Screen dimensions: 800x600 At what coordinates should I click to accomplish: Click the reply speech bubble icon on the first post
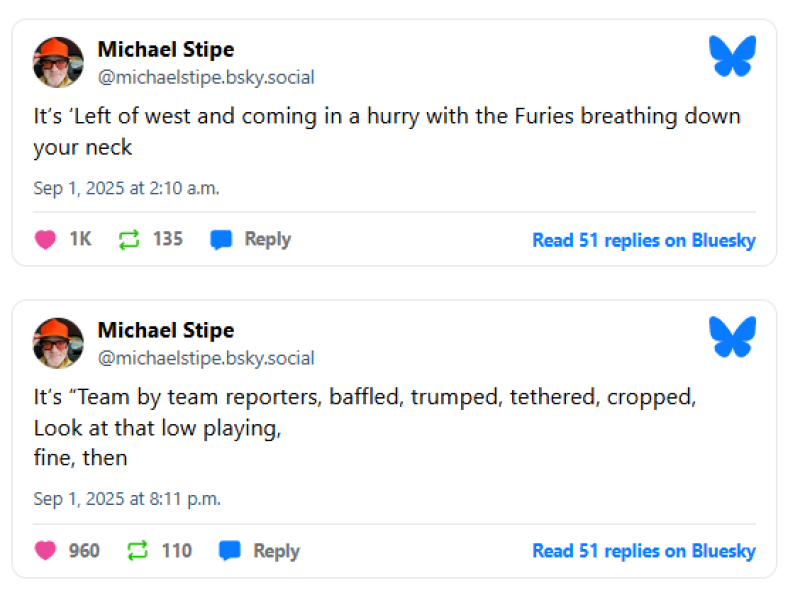click(220, 239)
